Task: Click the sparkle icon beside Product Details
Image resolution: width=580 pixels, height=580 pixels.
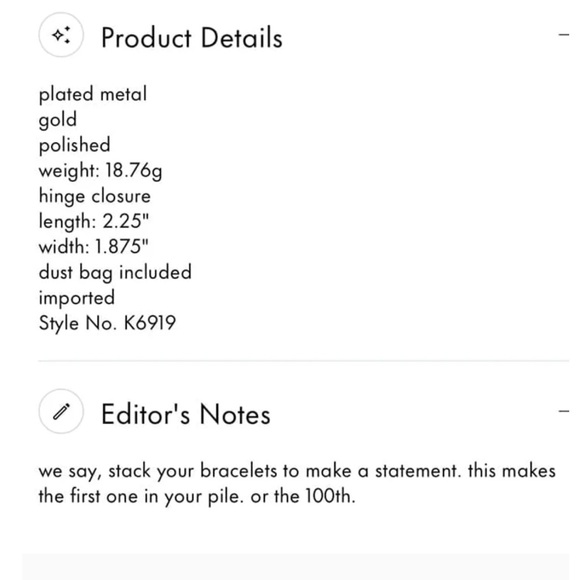Action: coord(61,35)
